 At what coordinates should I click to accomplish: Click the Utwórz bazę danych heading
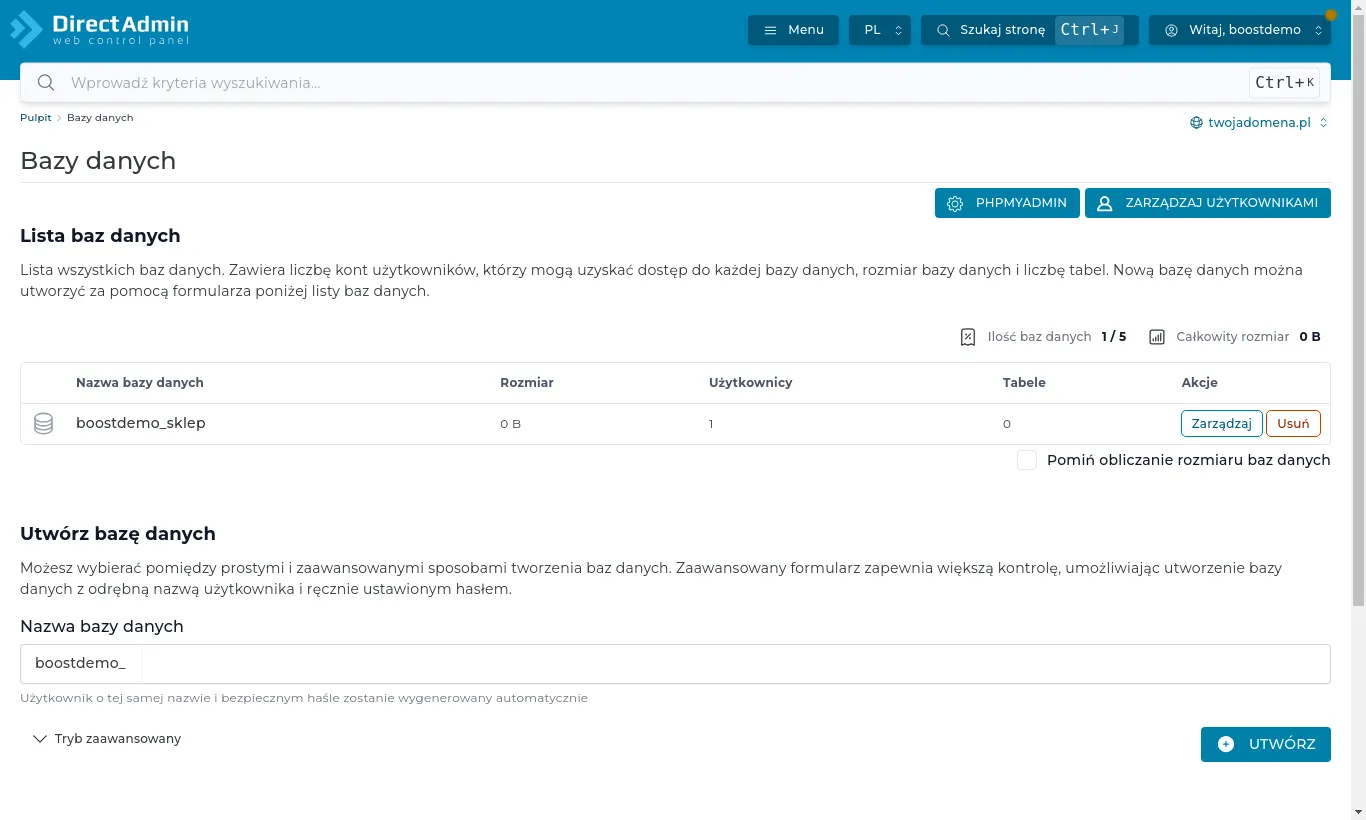tap(118, 534)
